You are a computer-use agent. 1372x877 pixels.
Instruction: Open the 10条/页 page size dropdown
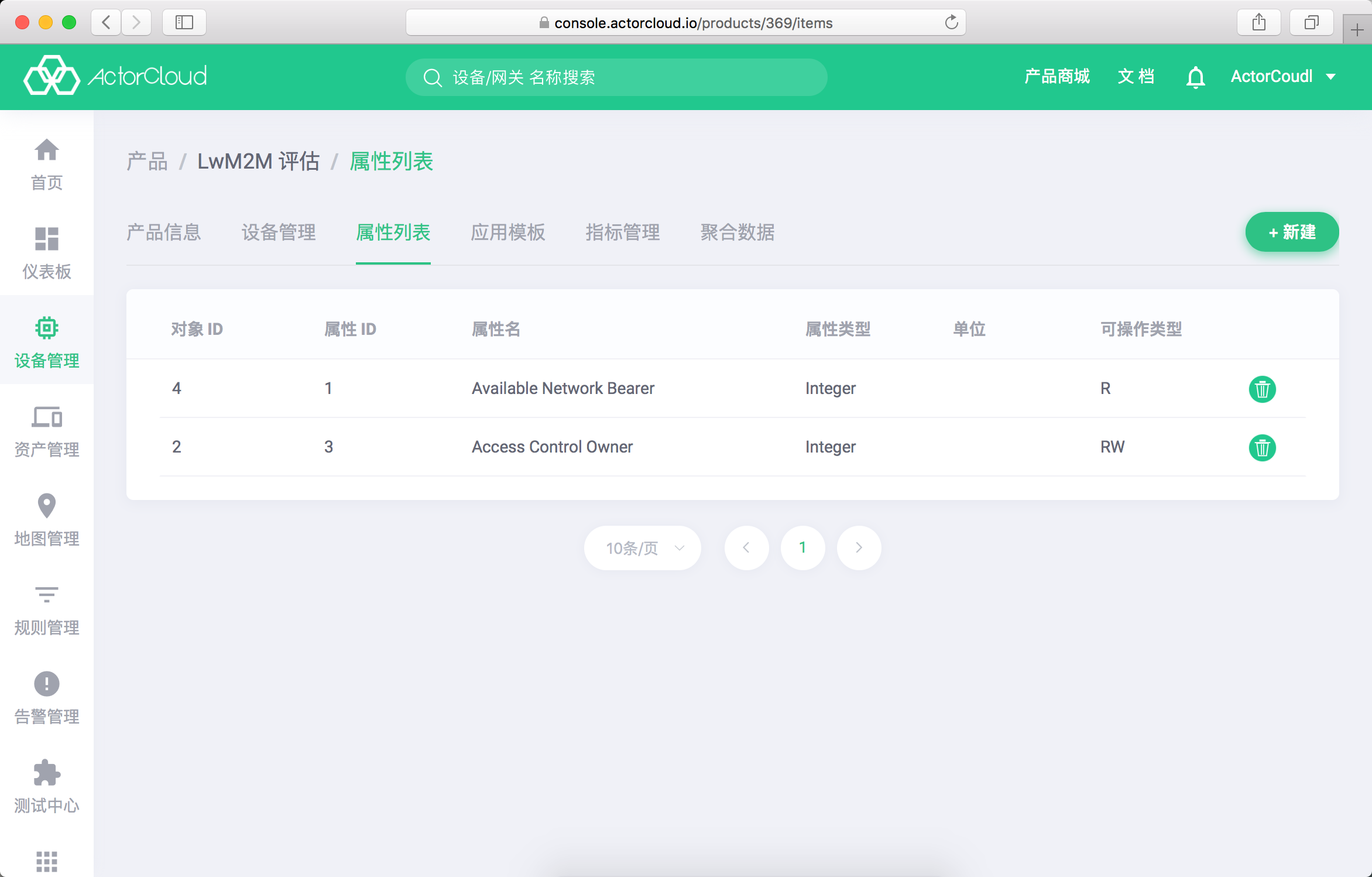(x=643, y=548)
